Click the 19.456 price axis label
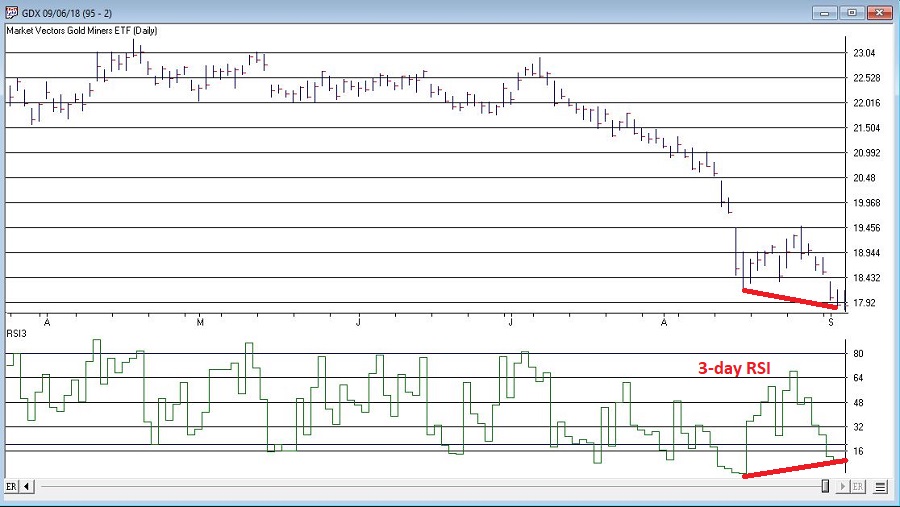The image size is (900, 507). 866,228
